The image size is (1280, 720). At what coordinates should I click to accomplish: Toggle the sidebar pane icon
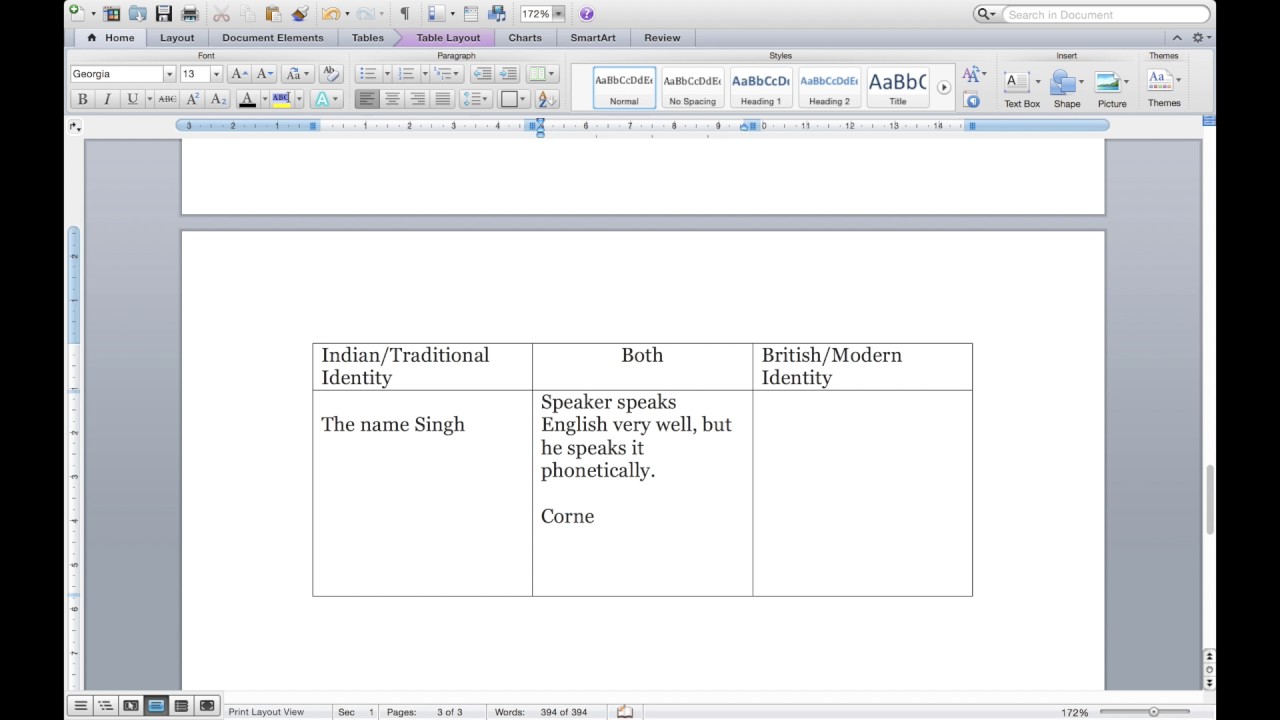click(x=435, y=14)
